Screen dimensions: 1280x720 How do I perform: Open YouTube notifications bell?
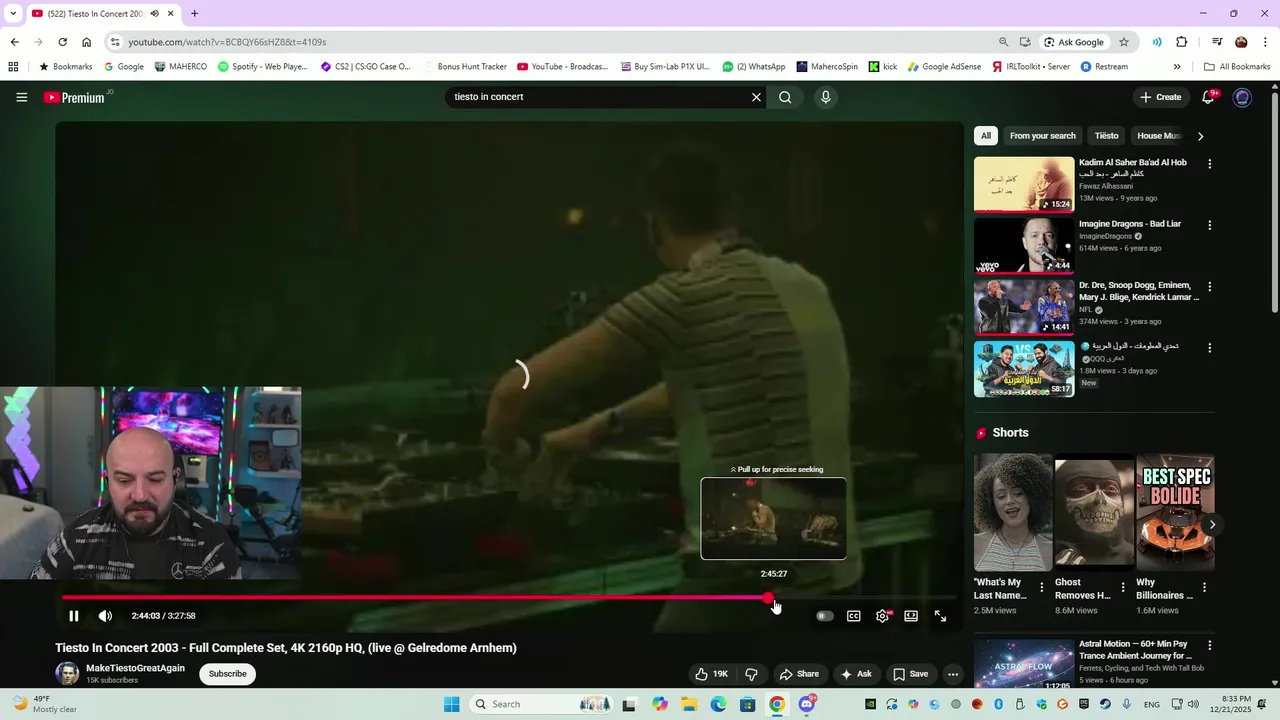pos(1208,97)
